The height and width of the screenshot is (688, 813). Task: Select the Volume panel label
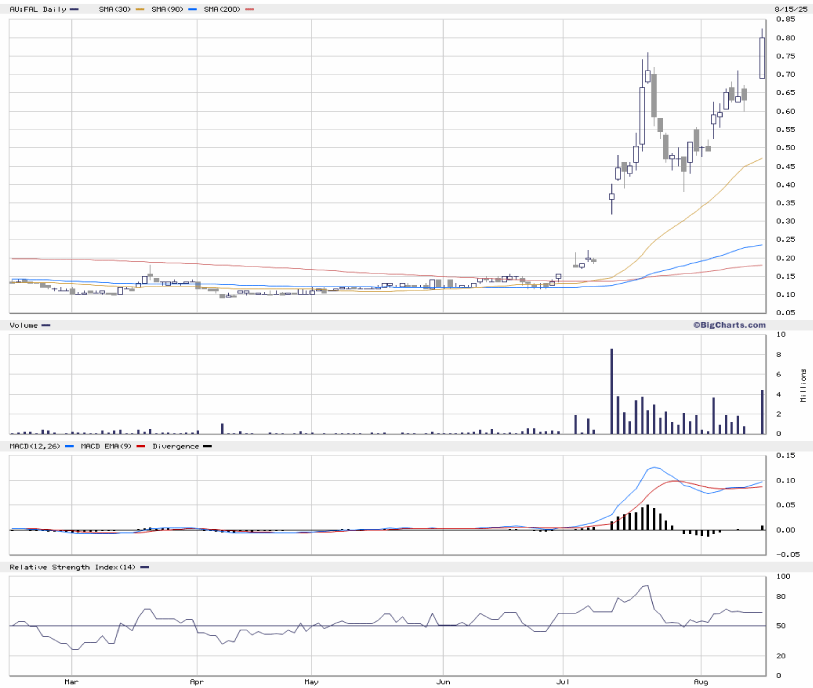click(24, 325)
